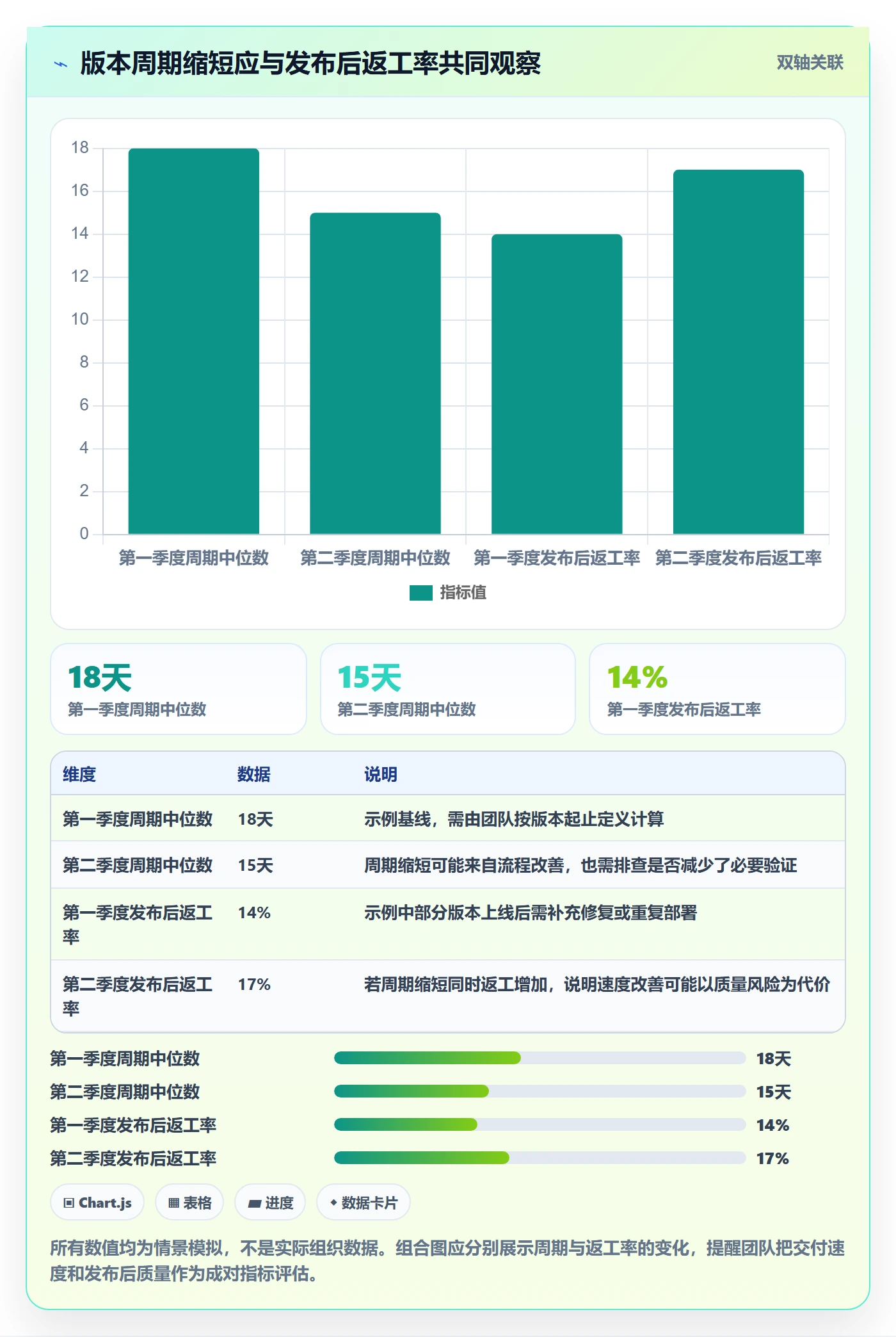Click the footnote paragraph about 情景模拟

[x=447, y=1260]
